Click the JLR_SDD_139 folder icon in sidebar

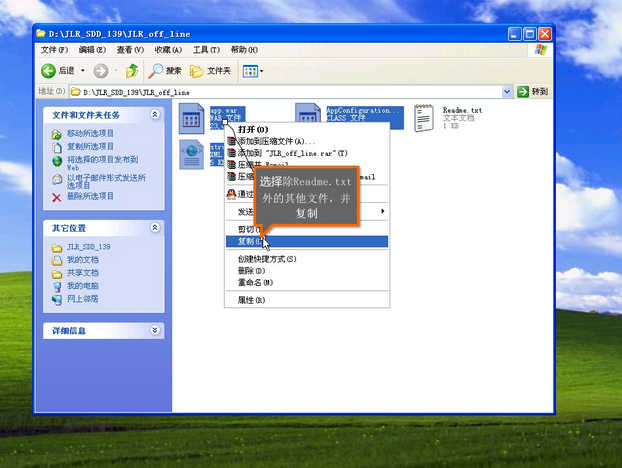[57, 248]
